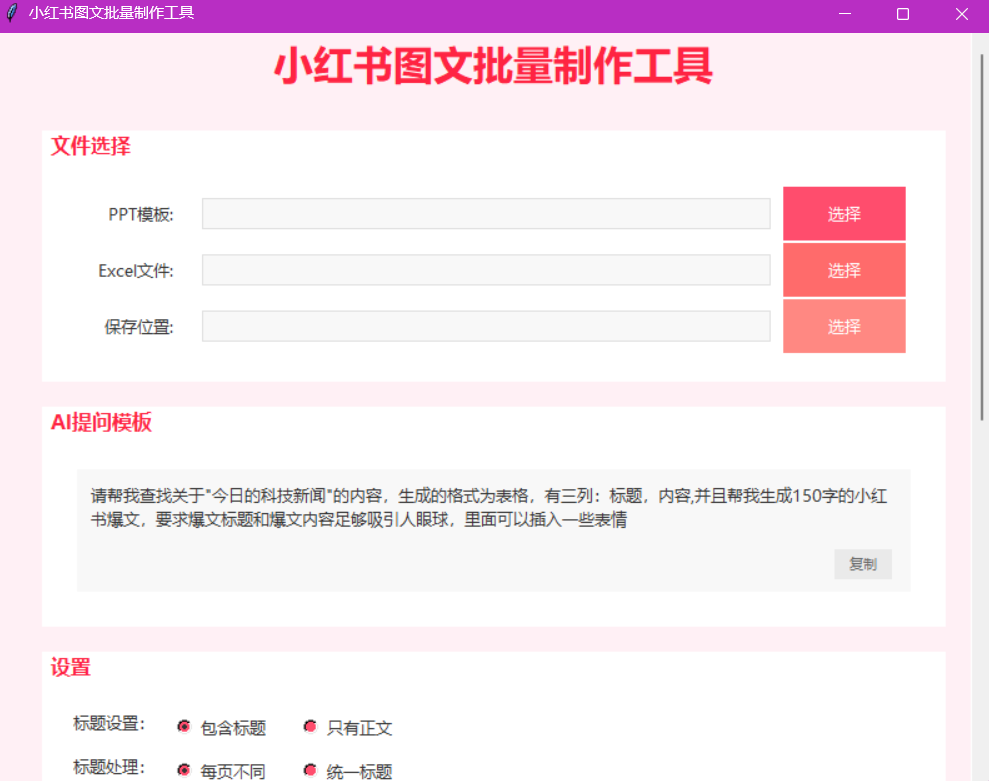Choose 统一标题 radio option
The height and width of the screenshot is (781, 989).
(x=310, y=770)
